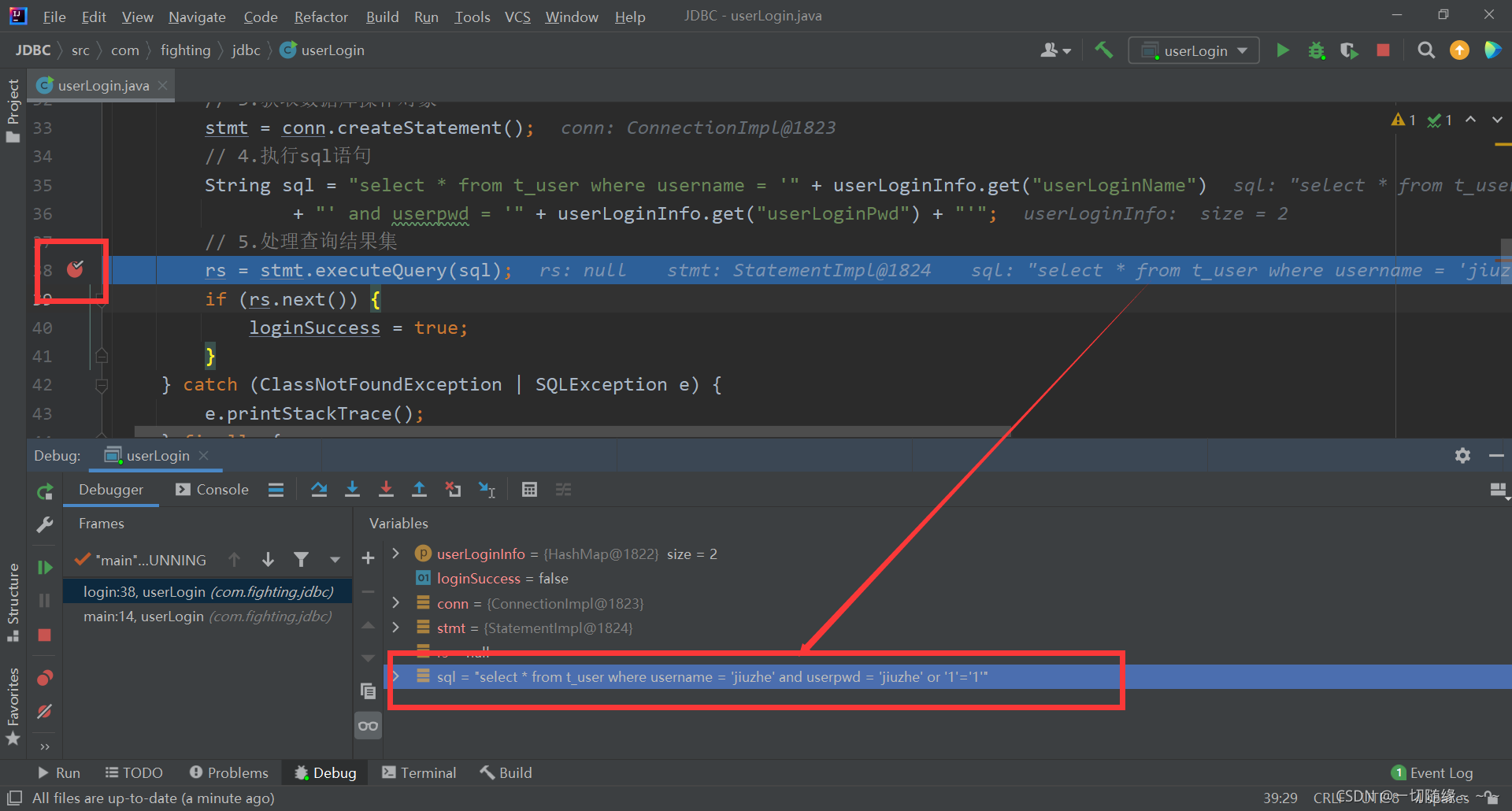Click Drop Frame icon
This screenshot has width=1512, height=811.
coord(453,490)
